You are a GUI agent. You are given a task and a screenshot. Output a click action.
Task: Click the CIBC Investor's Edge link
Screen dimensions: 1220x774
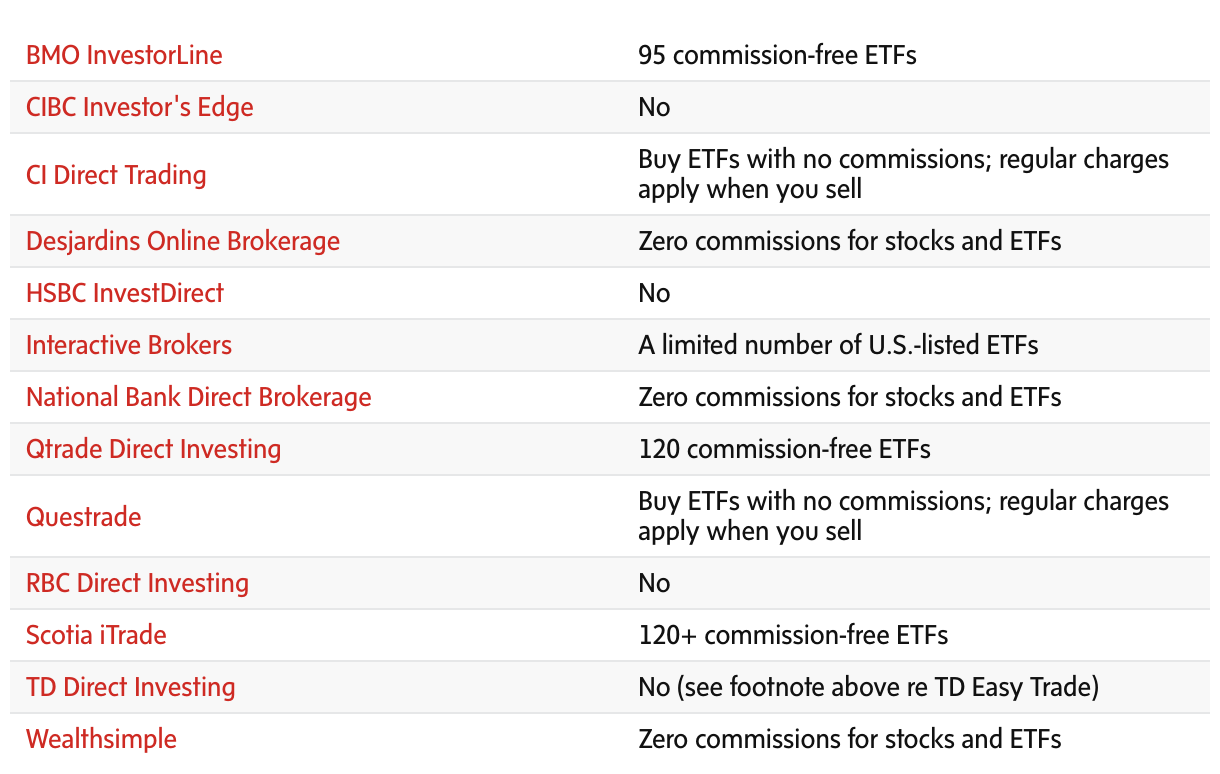139,107
